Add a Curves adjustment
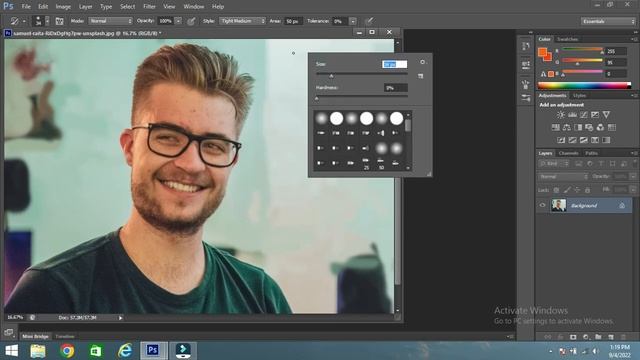 click(584, 115)
